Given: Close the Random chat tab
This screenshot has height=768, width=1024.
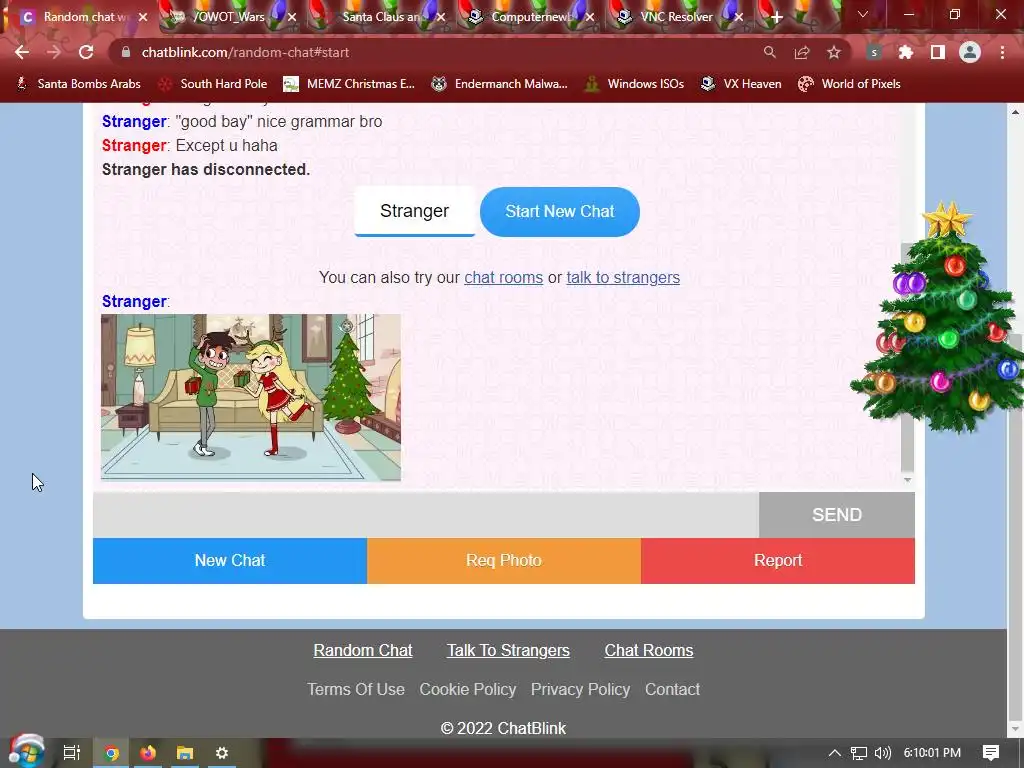Looking at the screenshot, I should [143, 17].
